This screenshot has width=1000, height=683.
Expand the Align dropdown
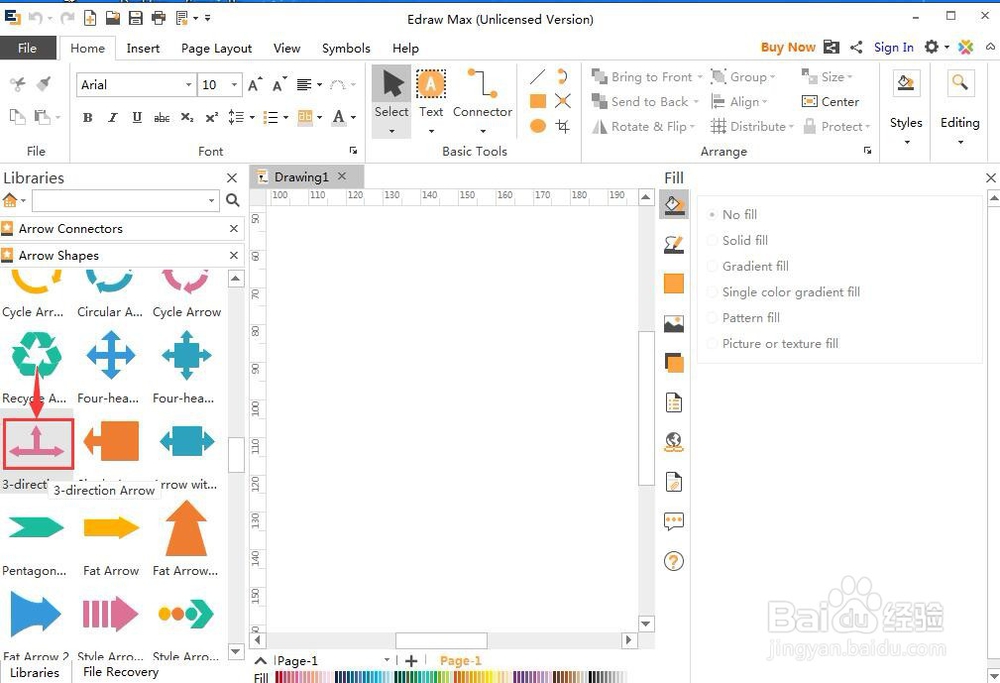click(764, 102)
